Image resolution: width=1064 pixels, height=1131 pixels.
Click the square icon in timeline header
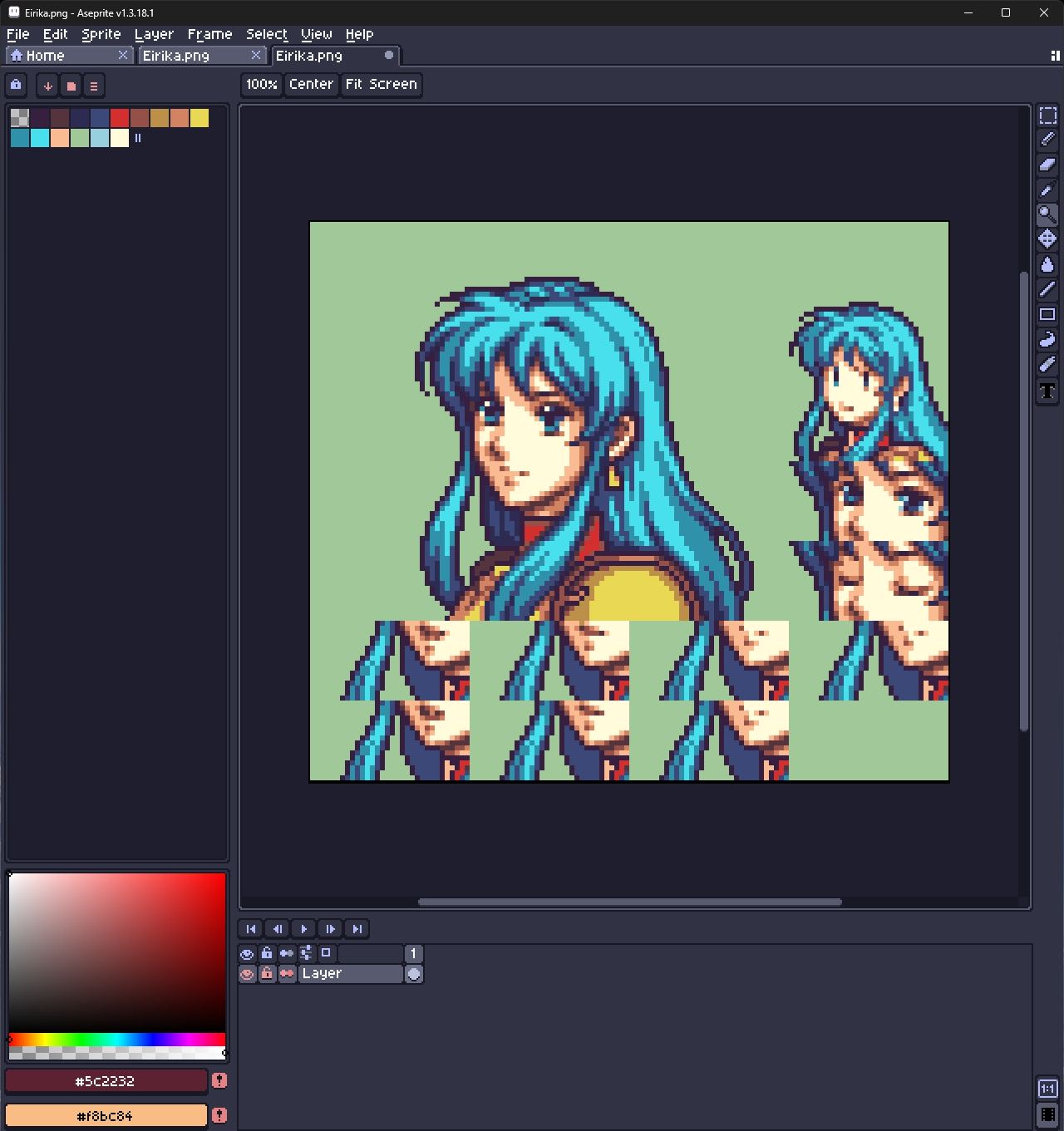click(x=327, y=953)
